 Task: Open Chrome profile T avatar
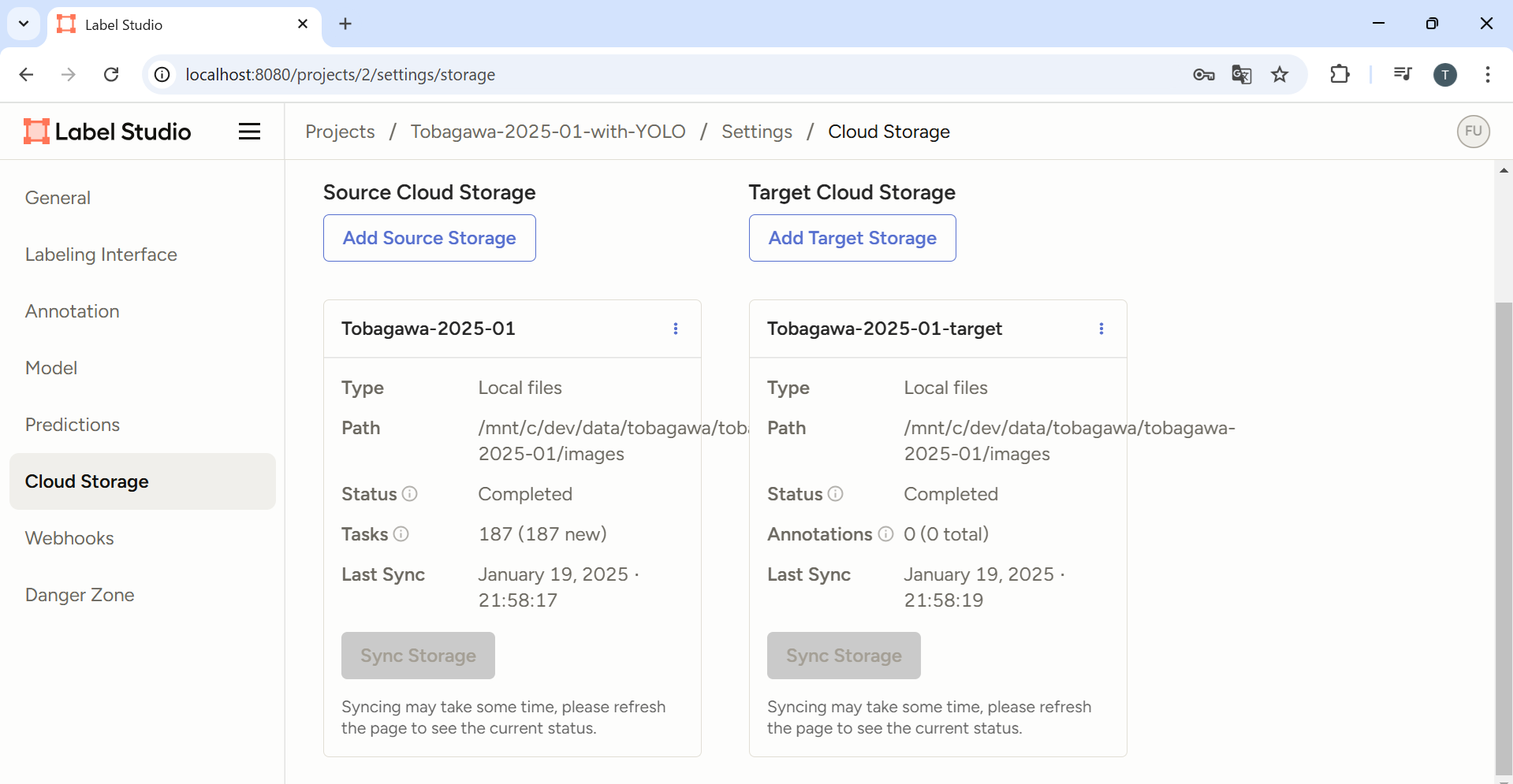1444,75
